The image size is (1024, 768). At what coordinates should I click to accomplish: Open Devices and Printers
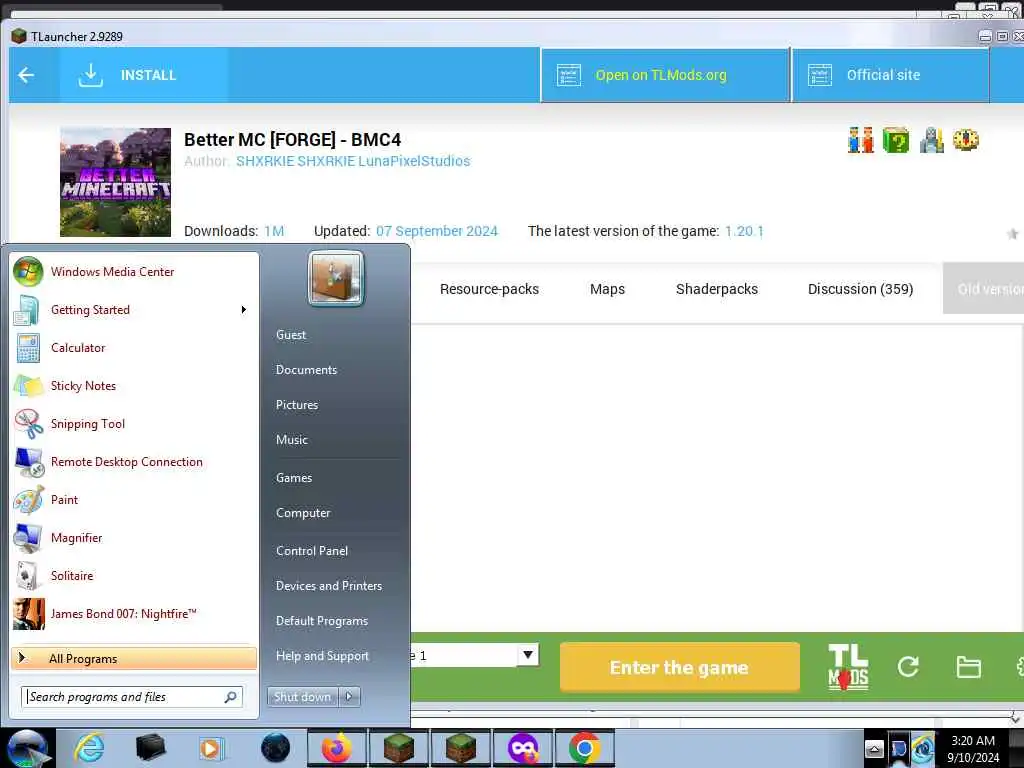(x=328, y=586)
